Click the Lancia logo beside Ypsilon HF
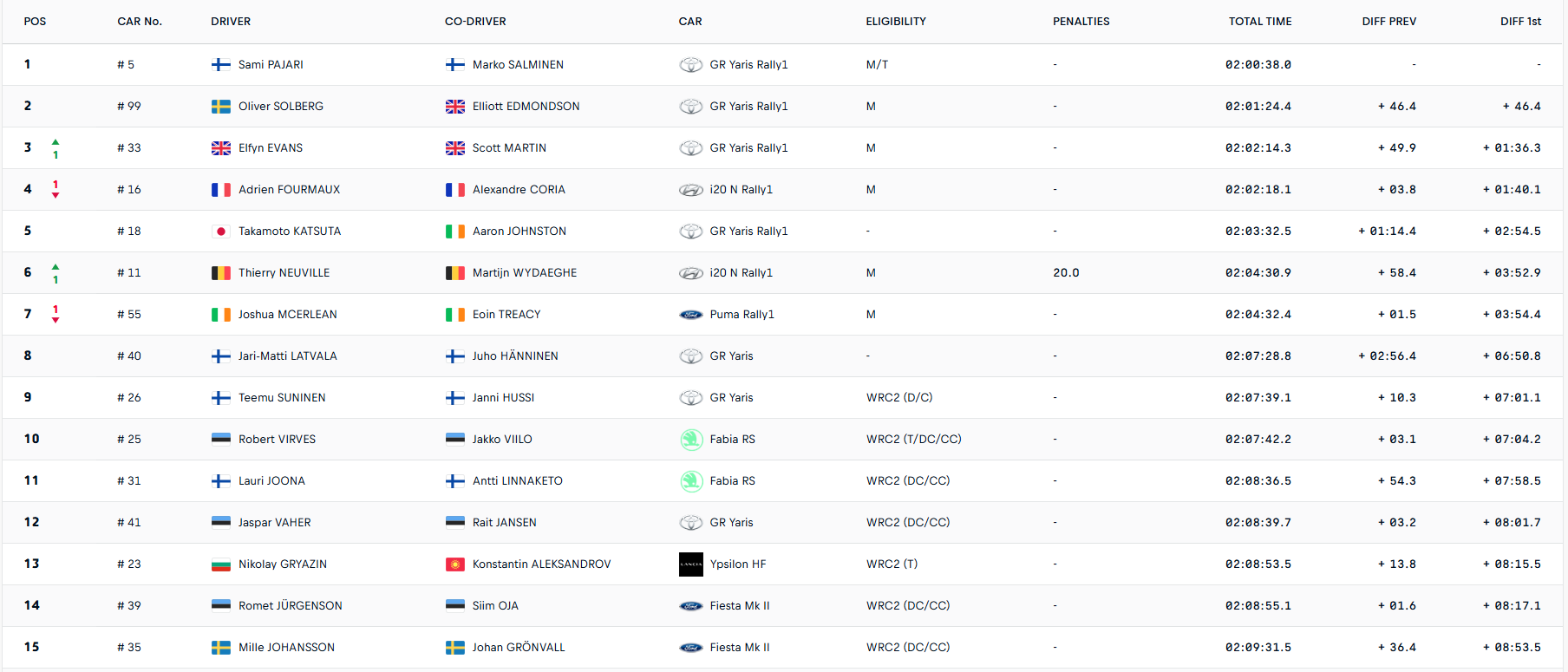This screenshot has height=672, width=1568. click(690, 564)
